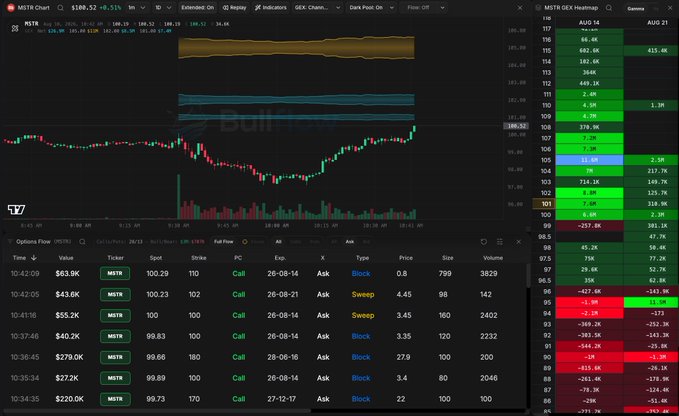
Task: Sort by Exp. column header
Action: (280, 258)
